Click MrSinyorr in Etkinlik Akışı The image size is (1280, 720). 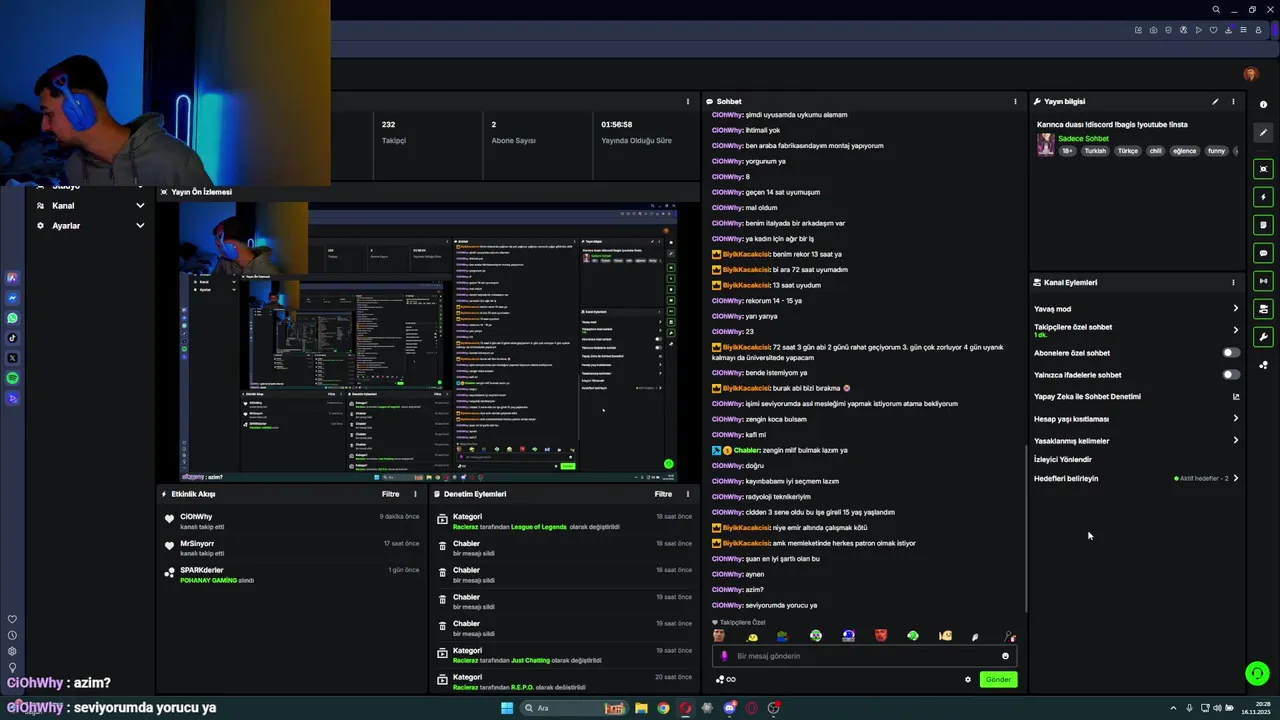[x=197, y=544]
